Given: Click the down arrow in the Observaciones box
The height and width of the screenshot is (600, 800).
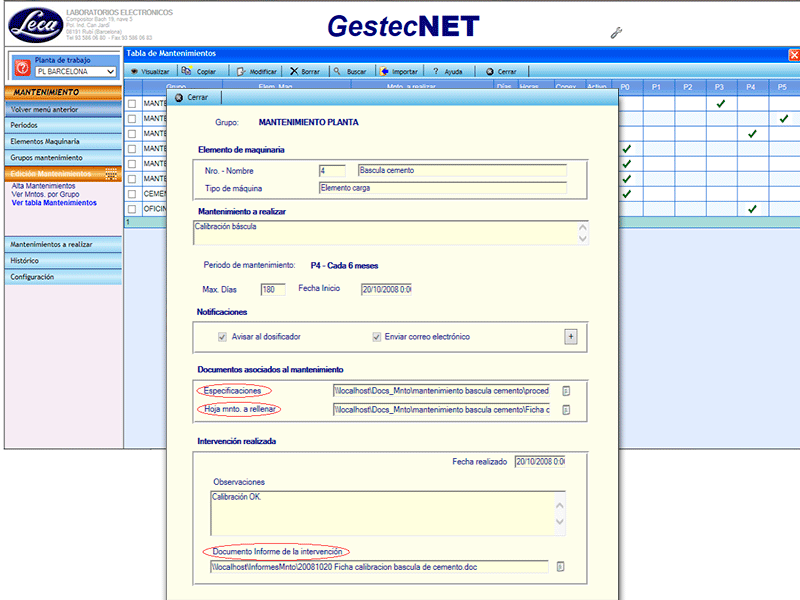Looking at the screenshot, I should (560, 521).
